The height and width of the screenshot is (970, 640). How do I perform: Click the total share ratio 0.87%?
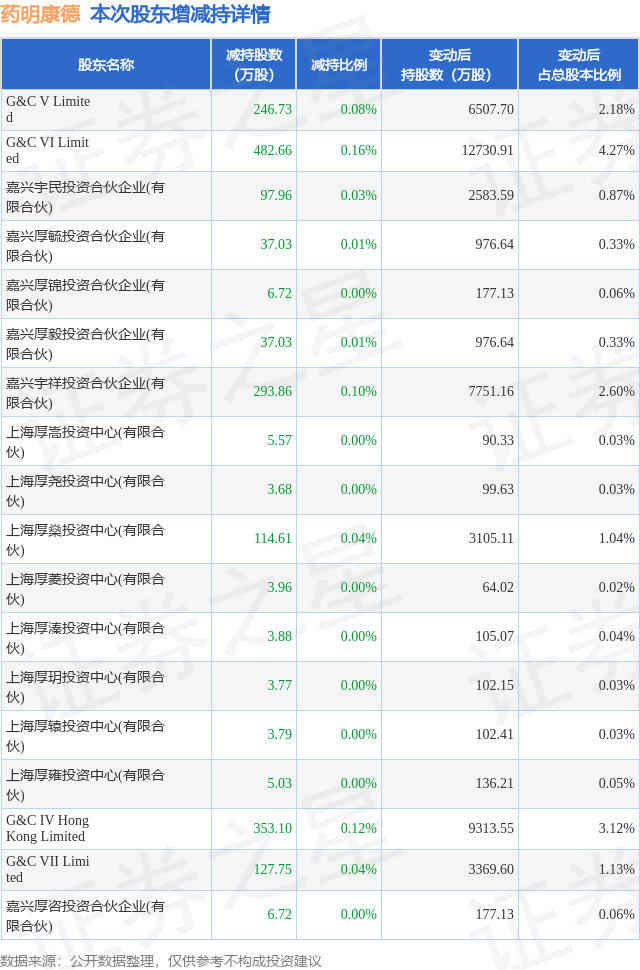coord(617,195)
